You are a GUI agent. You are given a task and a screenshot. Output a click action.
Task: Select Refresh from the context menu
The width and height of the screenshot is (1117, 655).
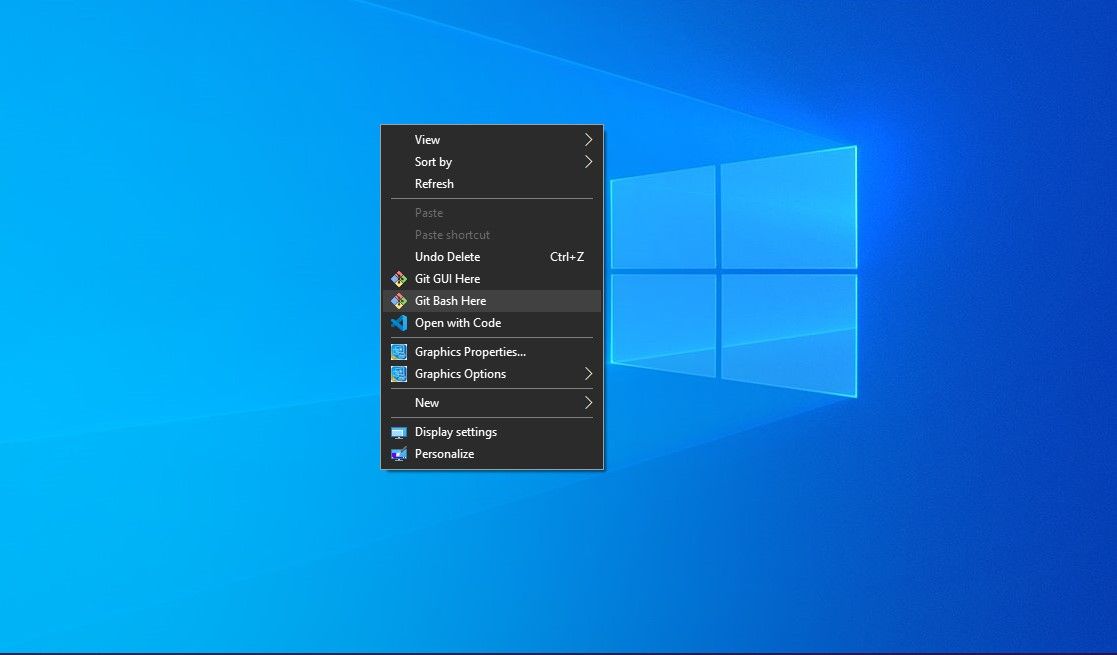pyautogui.click(x=434, y=184)
